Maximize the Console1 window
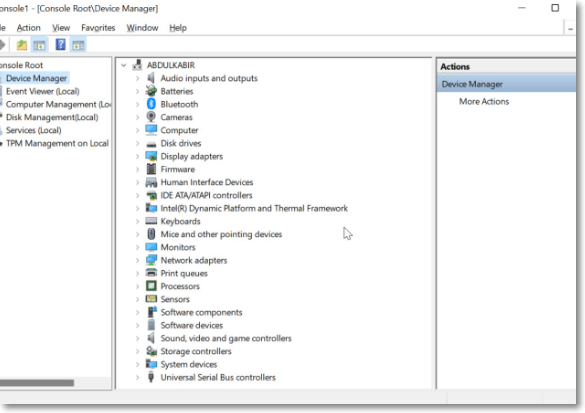Screen dimensions: 585x413 (x=555, y=8)
